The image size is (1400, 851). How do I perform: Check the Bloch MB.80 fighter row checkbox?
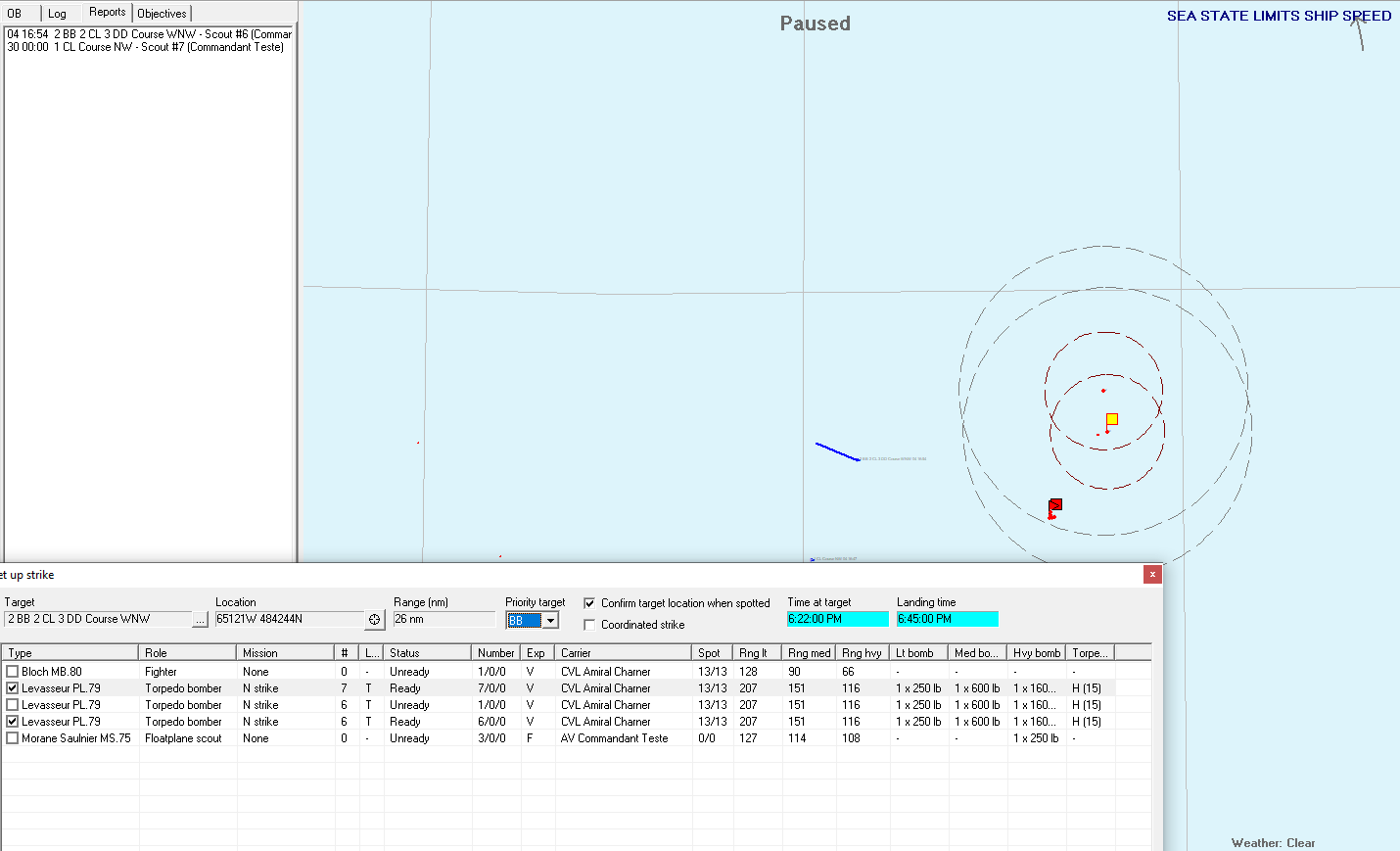click(x=13, y=672)
